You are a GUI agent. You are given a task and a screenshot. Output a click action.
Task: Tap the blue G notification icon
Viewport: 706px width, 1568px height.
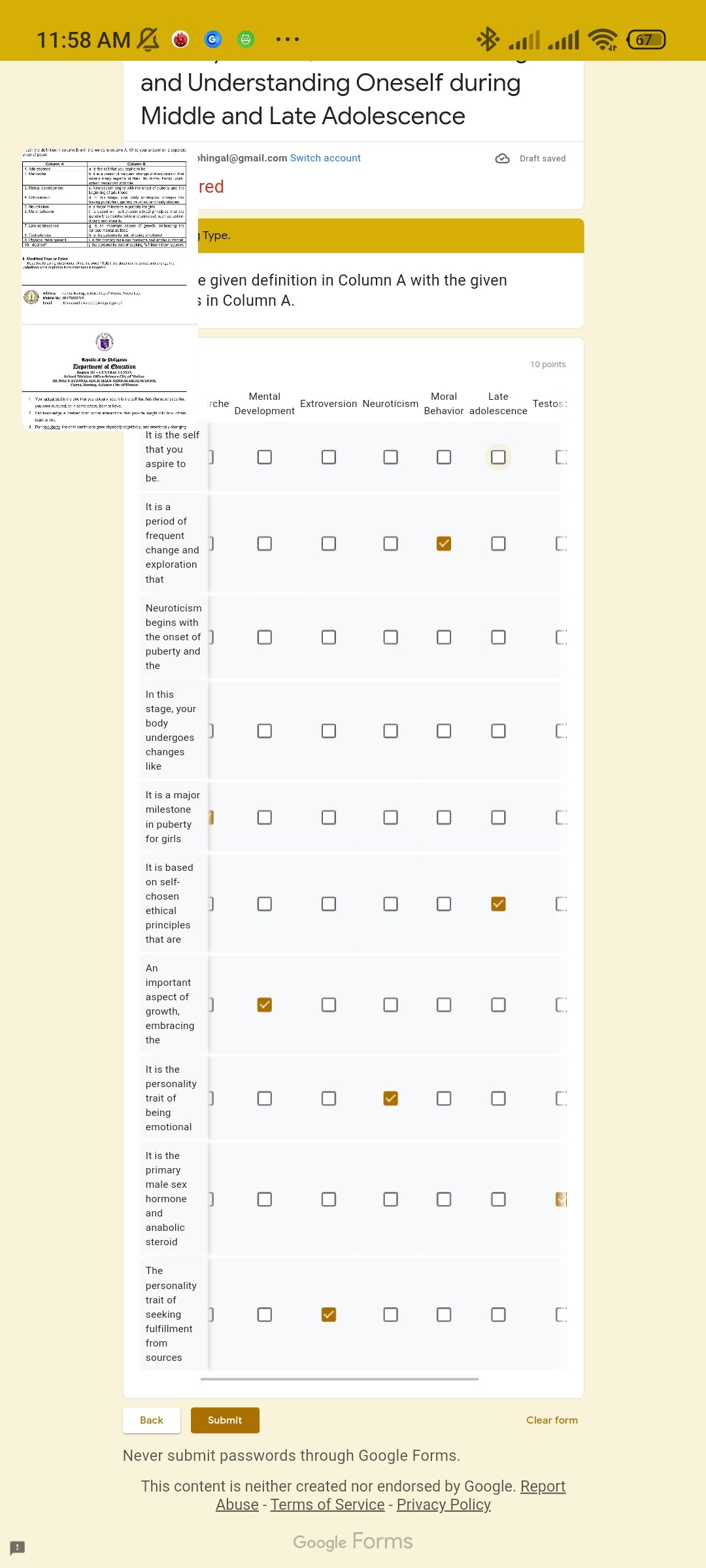click(x=212, y=39)
